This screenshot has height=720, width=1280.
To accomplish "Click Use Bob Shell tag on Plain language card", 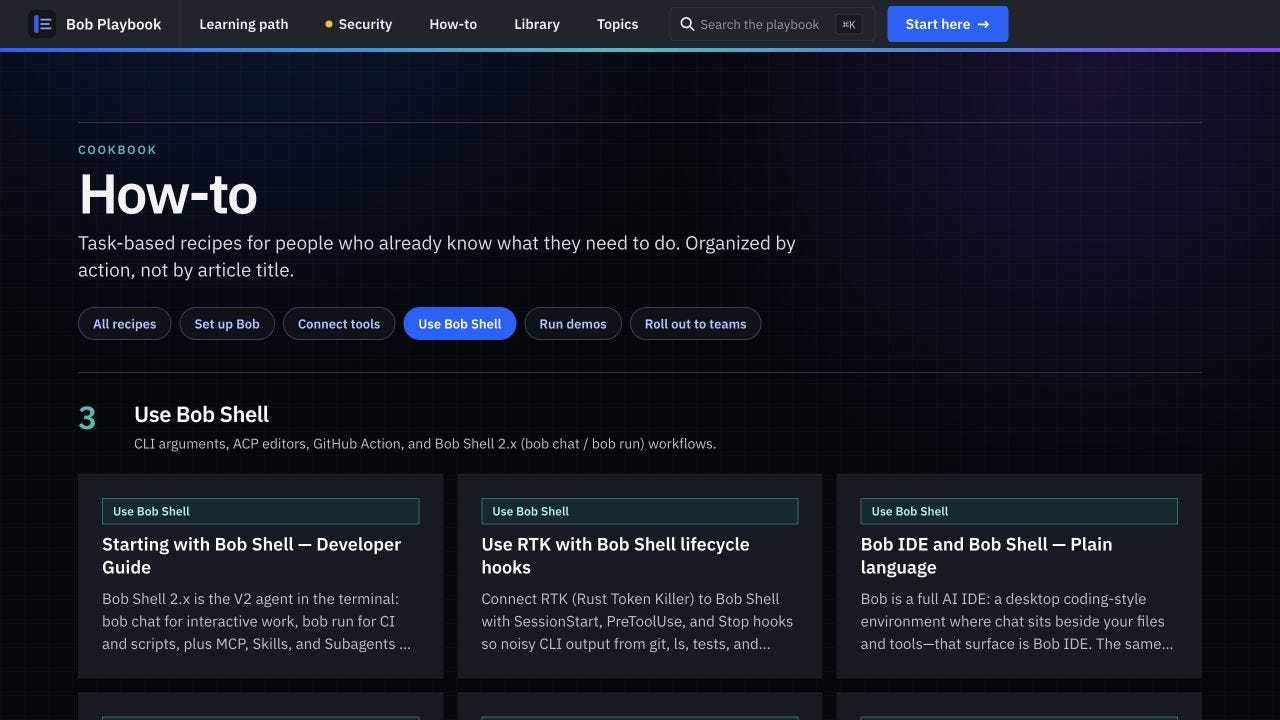I will point(1019,511).
